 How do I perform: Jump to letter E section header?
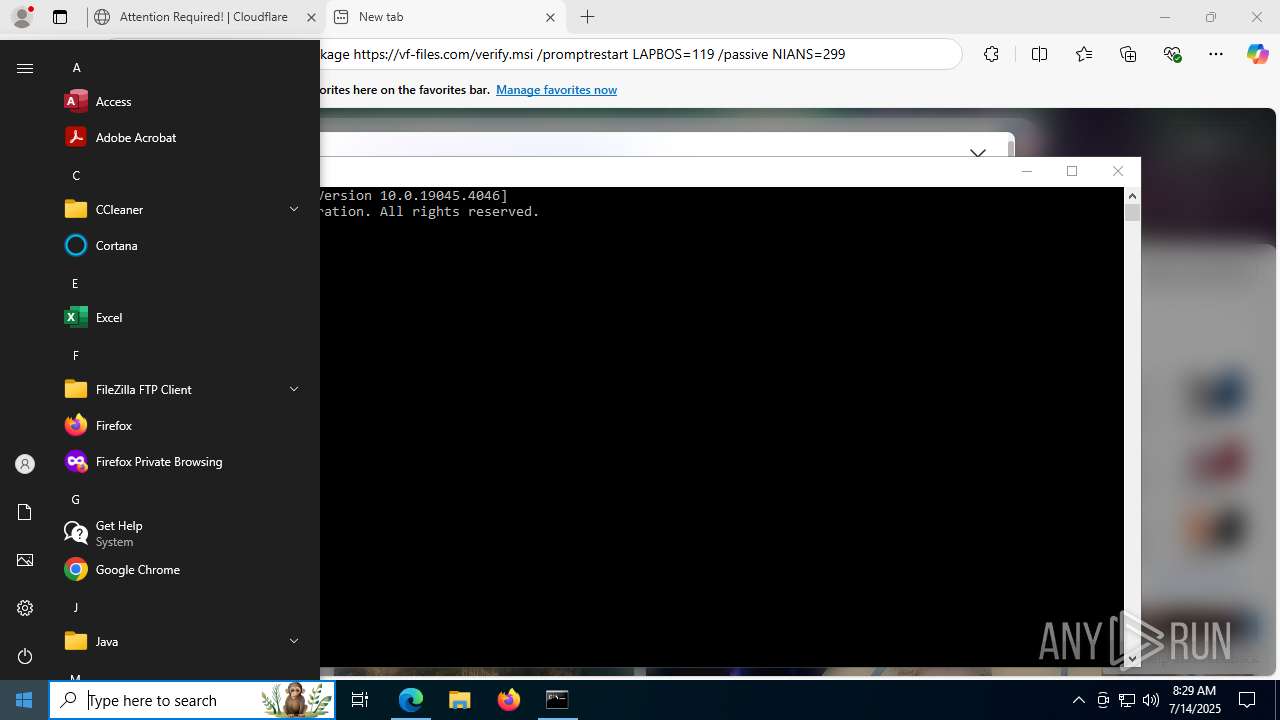pos(75,284)
